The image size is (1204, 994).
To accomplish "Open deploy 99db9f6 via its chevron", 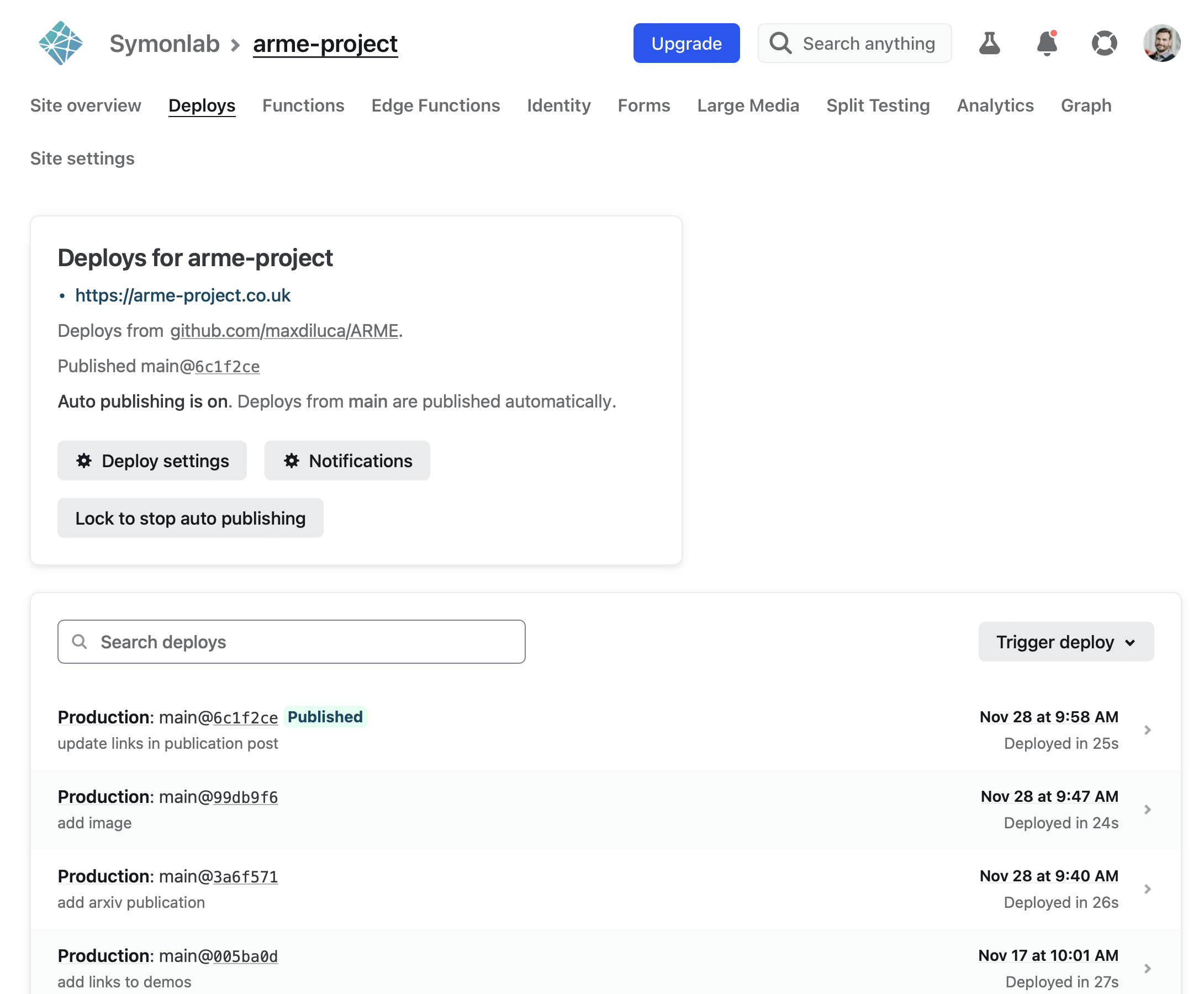I will click(1147, 809).
